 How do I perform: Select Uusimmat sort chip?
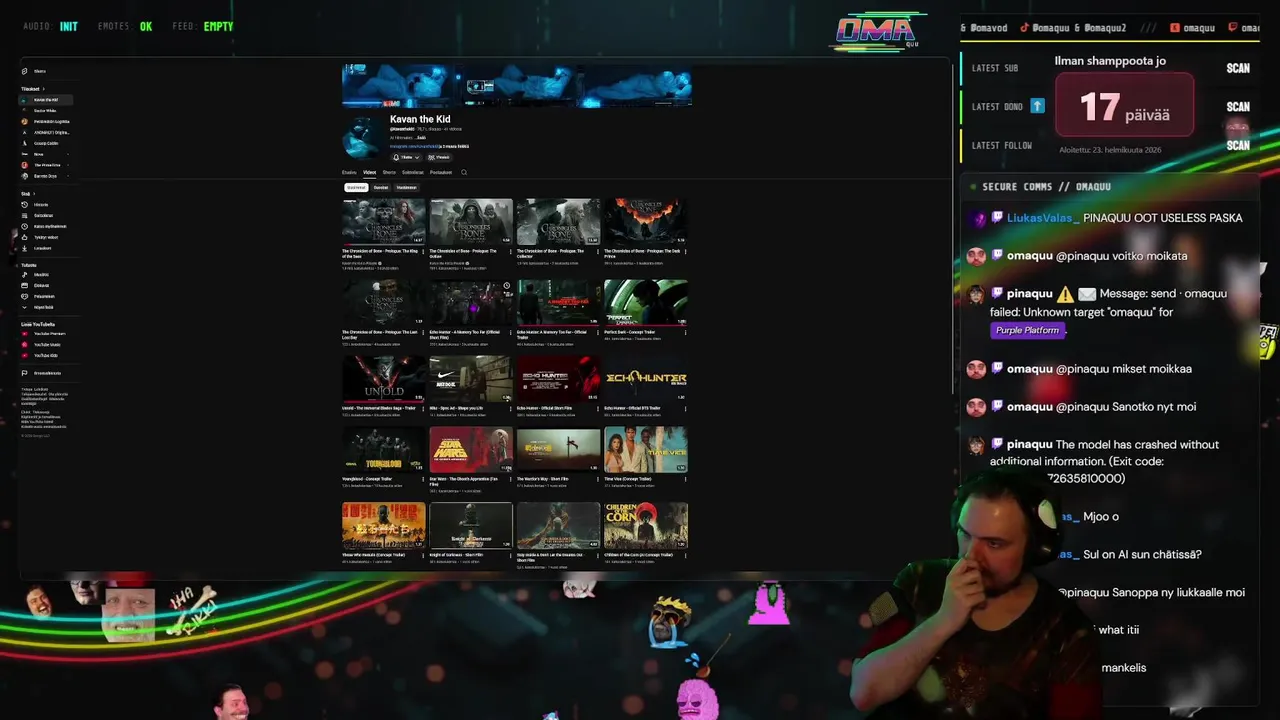[x=356, y=187]
